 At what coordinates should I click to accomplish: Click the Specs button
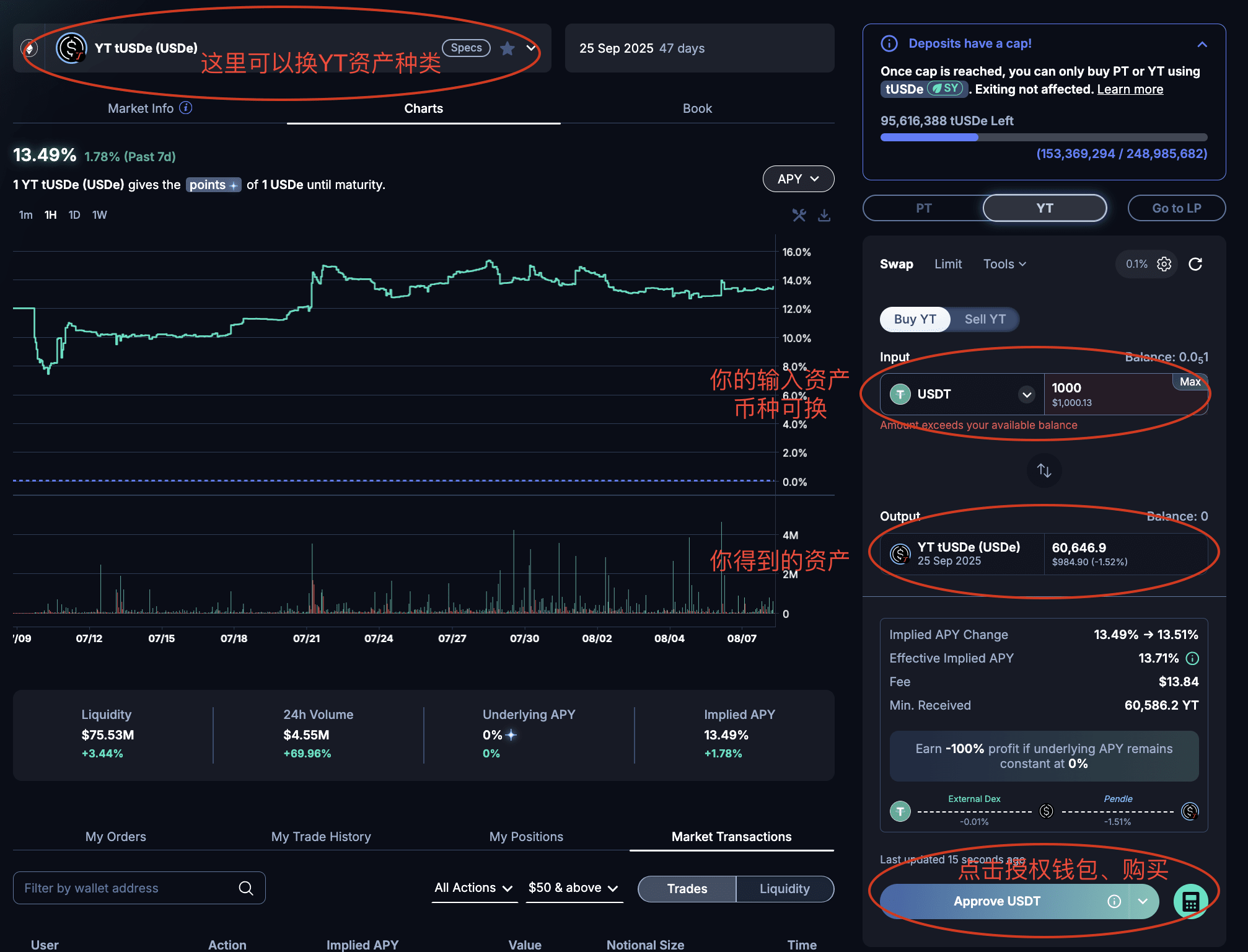click(466, 48)
